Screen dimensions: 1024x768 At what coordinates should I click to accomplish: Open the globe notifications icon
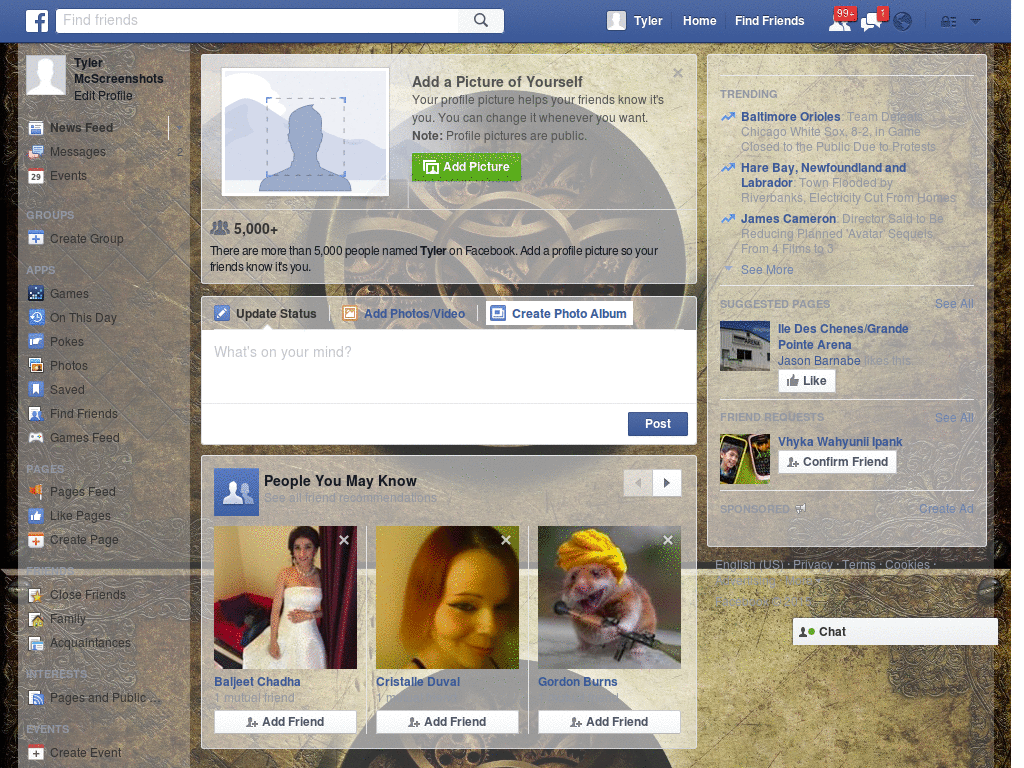(x=903, y=22)
